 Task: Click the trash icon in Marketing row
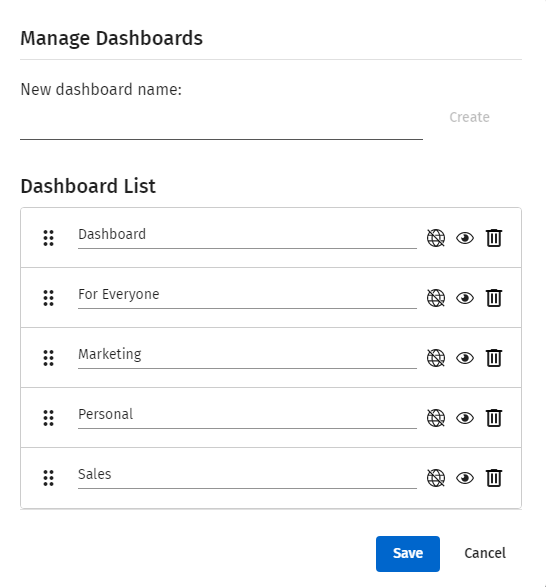(494, 358)
